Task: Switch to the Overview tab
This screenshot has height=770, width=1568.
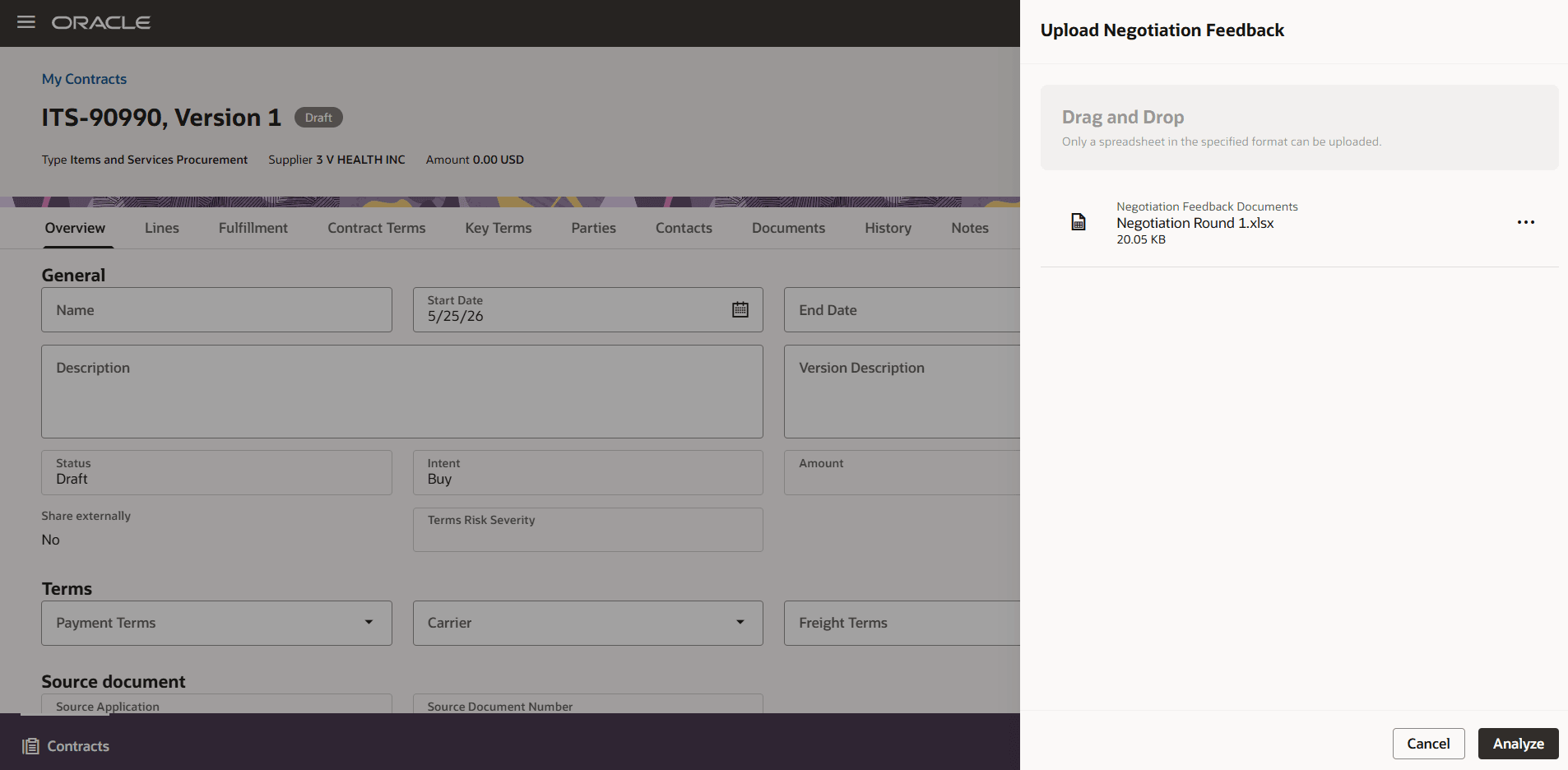Action: tap(75, 228)
